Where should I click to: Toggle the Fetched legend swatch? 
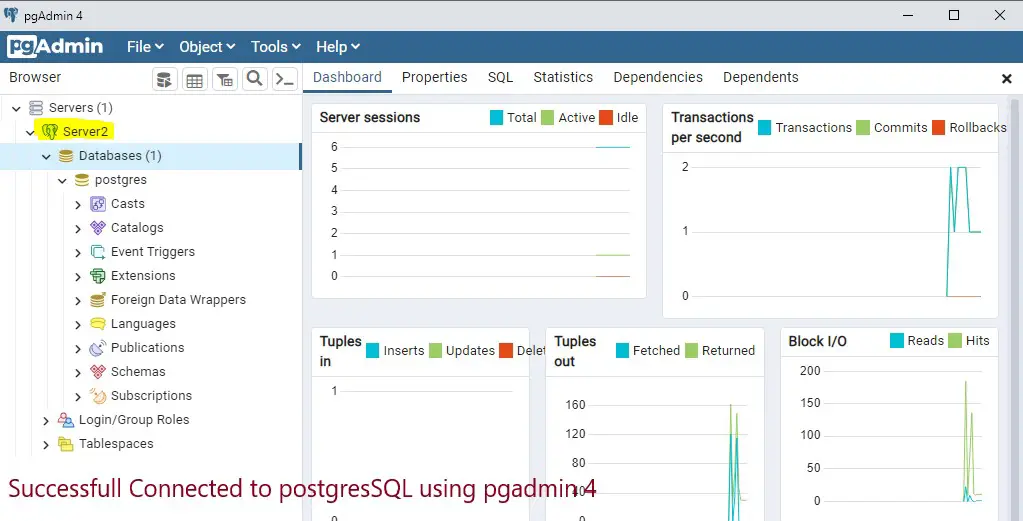click(x=622, y=350)
